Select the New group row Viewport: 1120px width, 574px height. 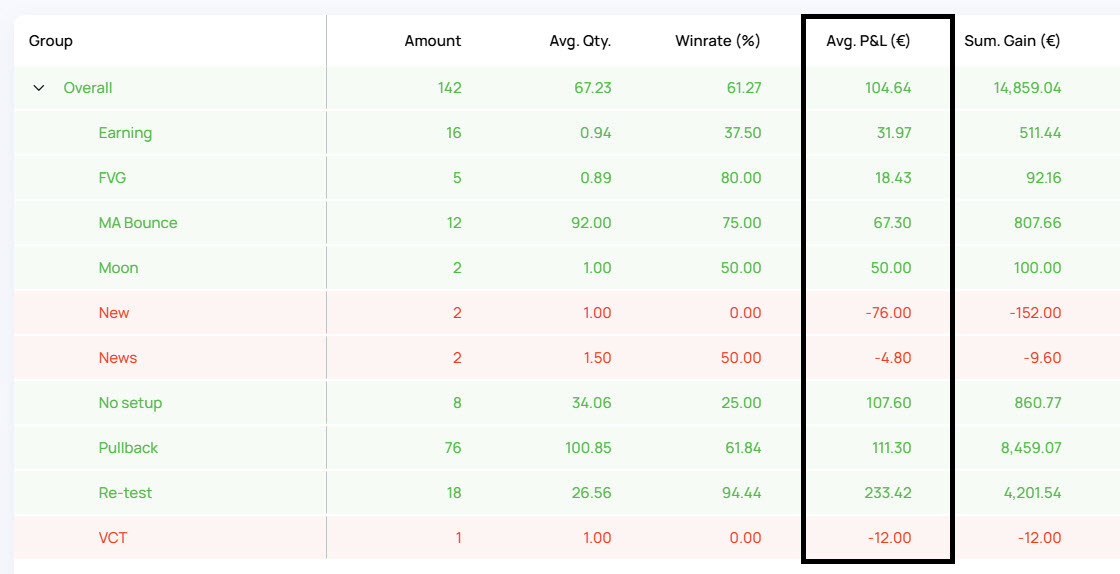567,313
